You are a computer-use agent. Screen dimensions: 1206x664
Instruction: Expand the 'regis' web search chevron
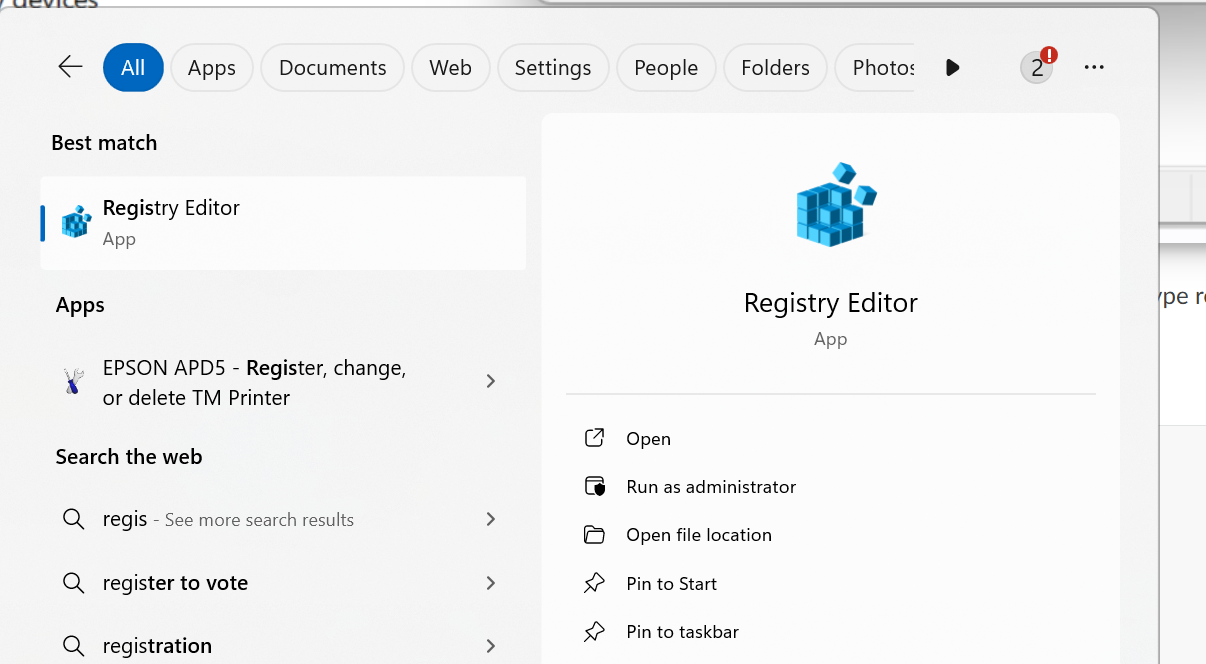pos(490,519)
